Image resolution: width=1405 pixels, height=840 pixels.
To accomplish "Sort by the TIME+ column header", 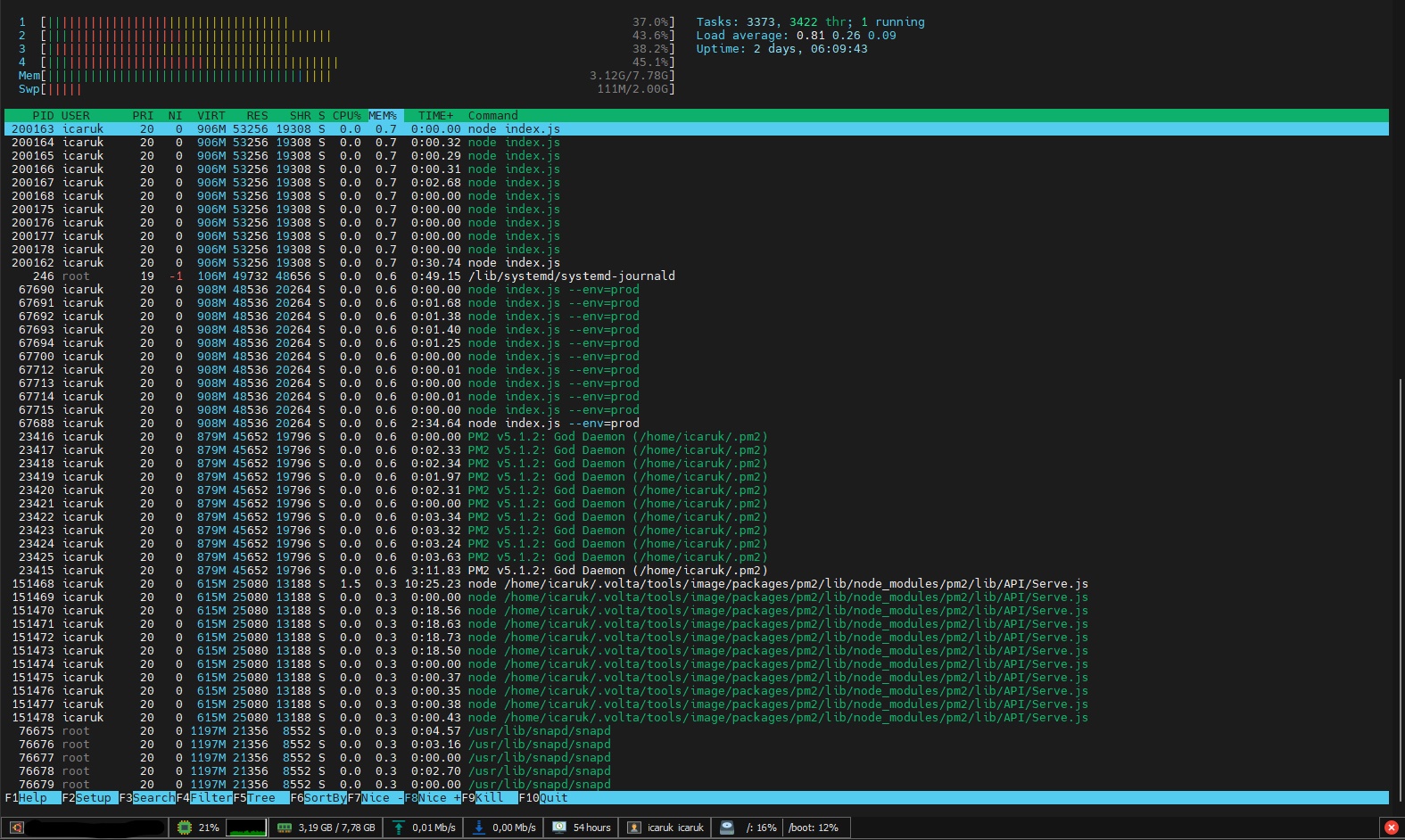I will [436, 116].
